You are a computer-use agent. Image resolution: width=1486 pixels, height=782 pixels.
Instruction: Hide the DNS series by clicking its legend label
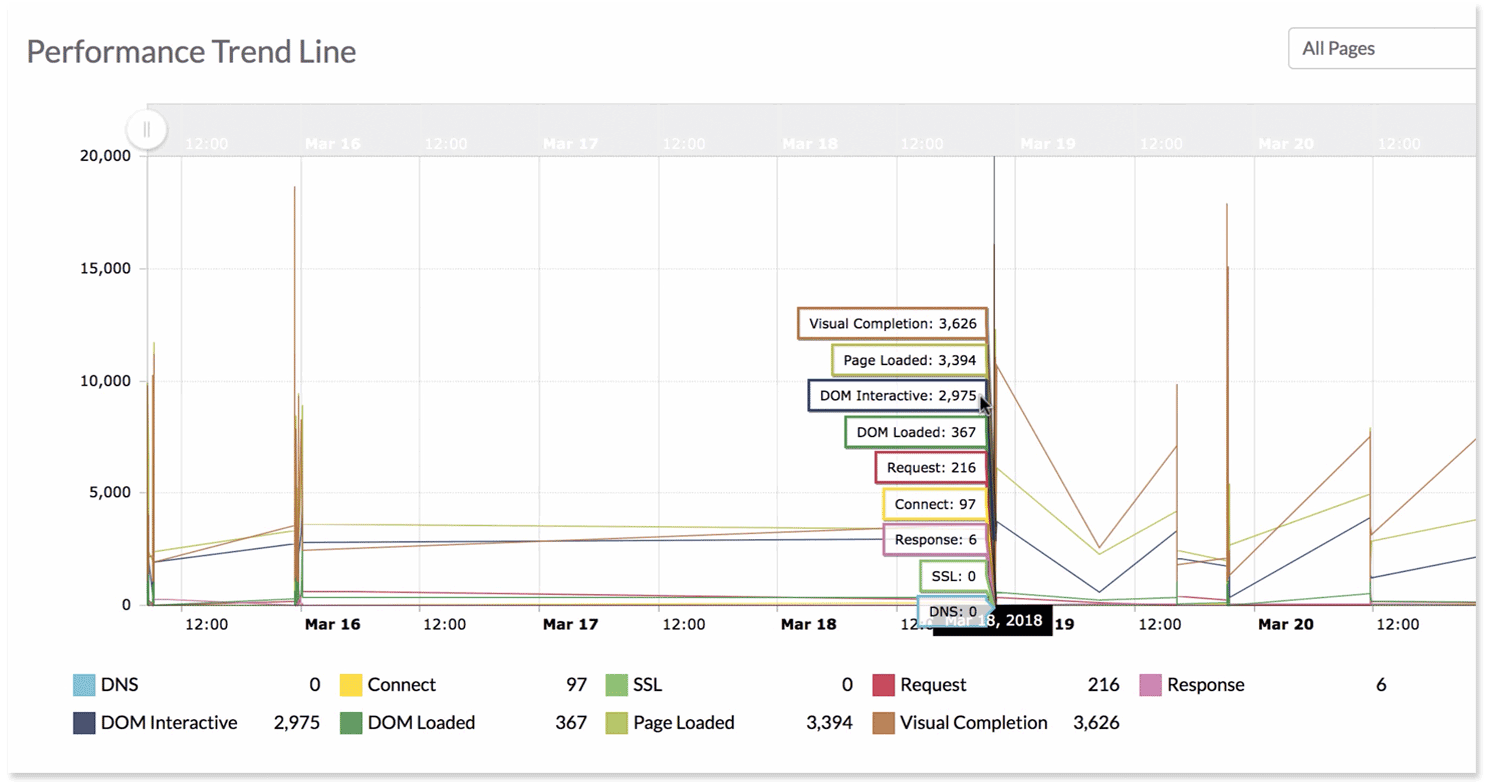pos(118,684)
